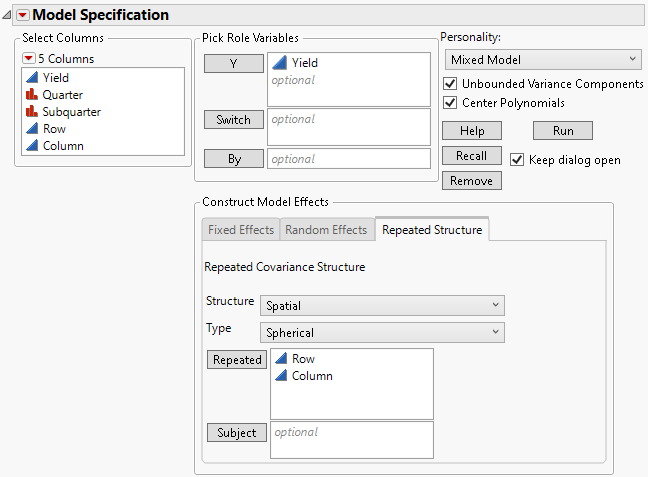
Task: Disable the Keep dialog open checkbox
Action: (517, 160)
